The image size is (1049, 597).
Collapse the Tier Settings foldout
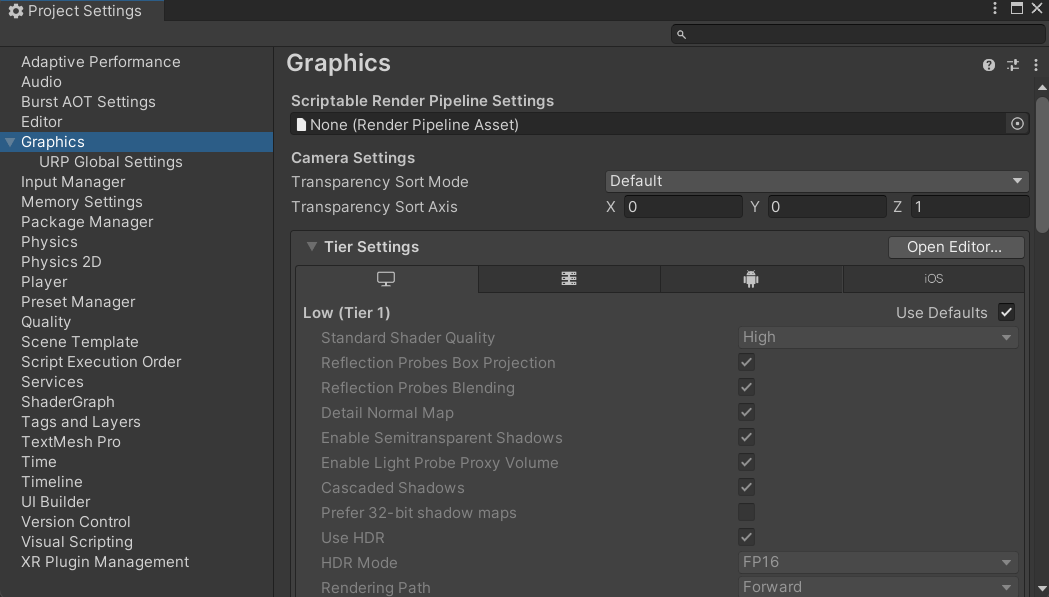click(311, 246)
